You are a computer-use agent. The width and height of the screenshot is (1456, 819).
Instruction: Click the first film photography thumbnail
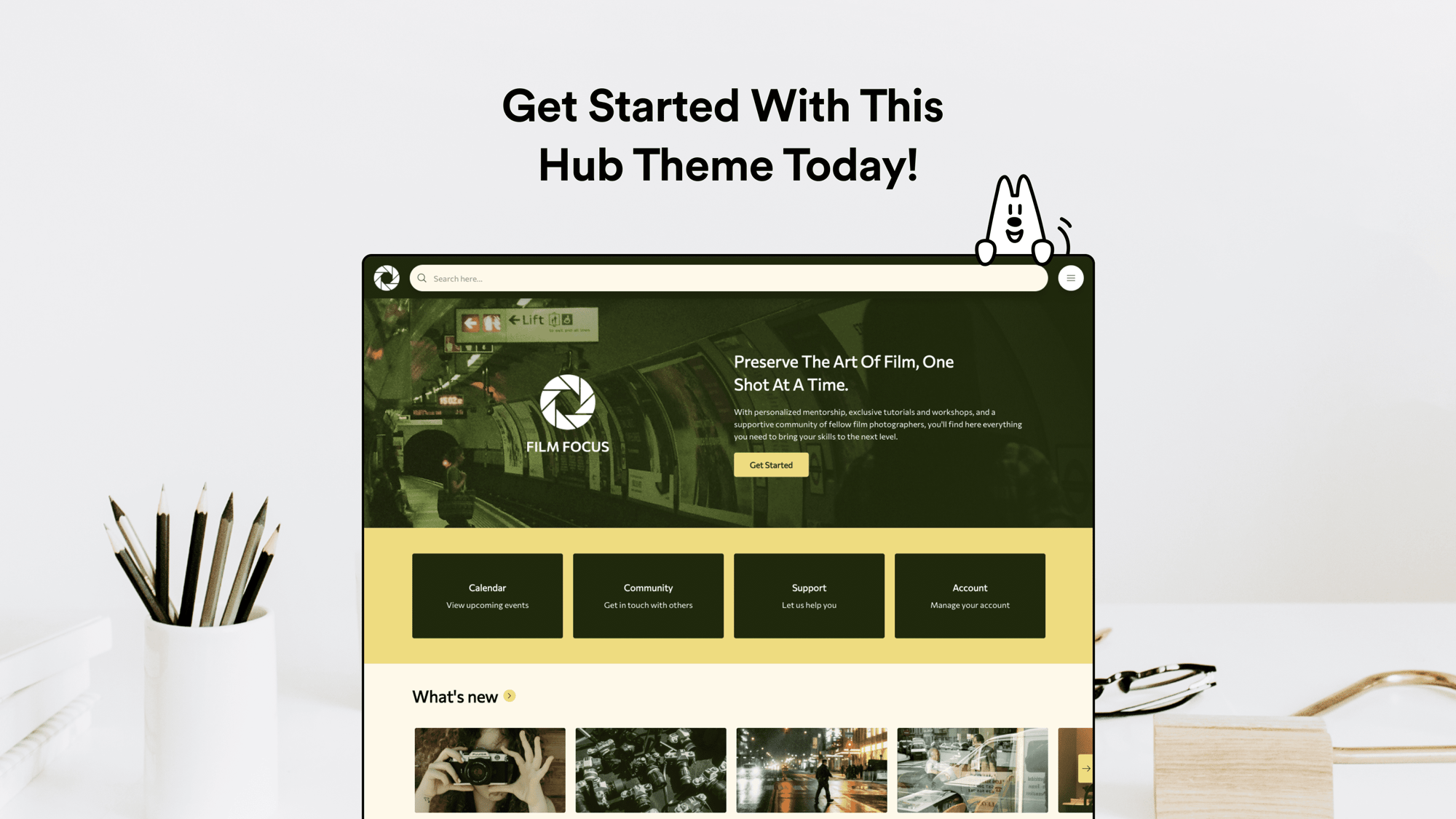tap(489, 769)
